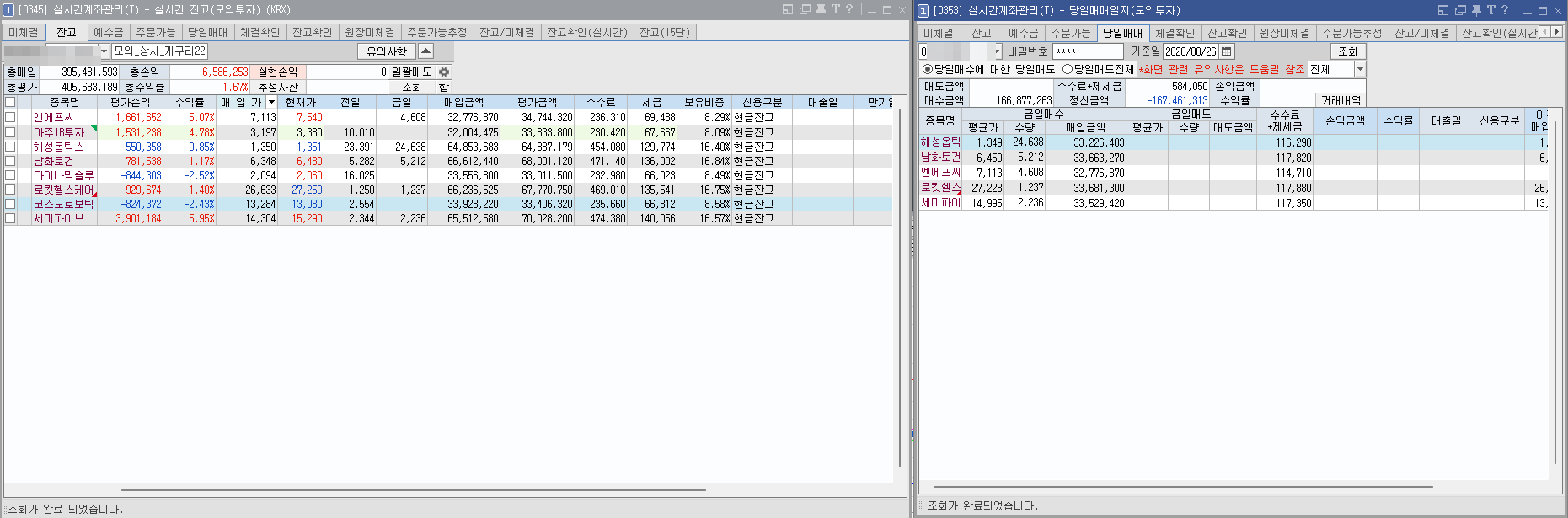The image size is (1568, 518).
Task: Open help (?) for the 0345 잔고 window
Action: 849,10
